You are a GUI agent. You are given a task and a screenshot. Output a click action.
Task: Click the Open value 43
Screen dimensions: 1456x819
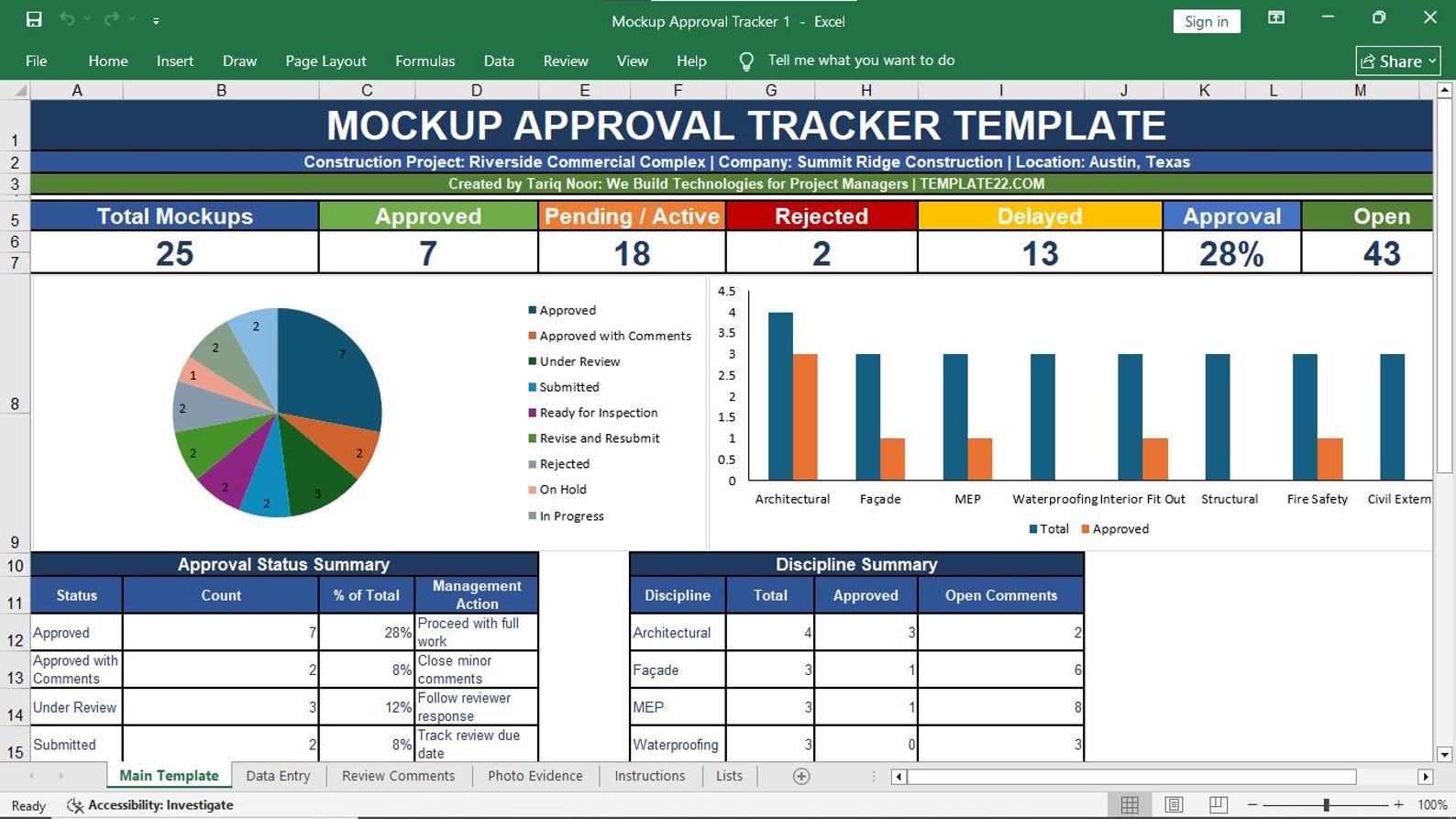coord(1367,253)
